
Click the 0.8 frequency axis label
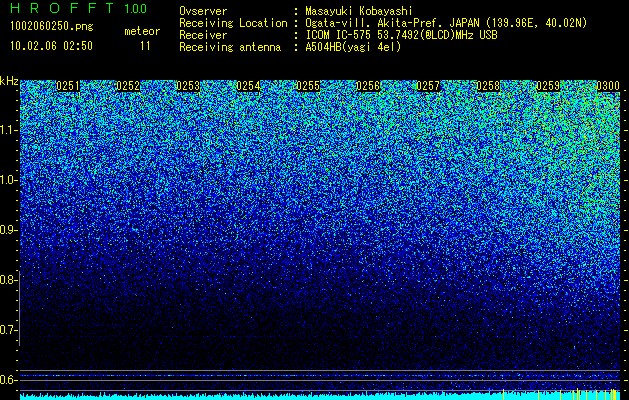[8, 280]
